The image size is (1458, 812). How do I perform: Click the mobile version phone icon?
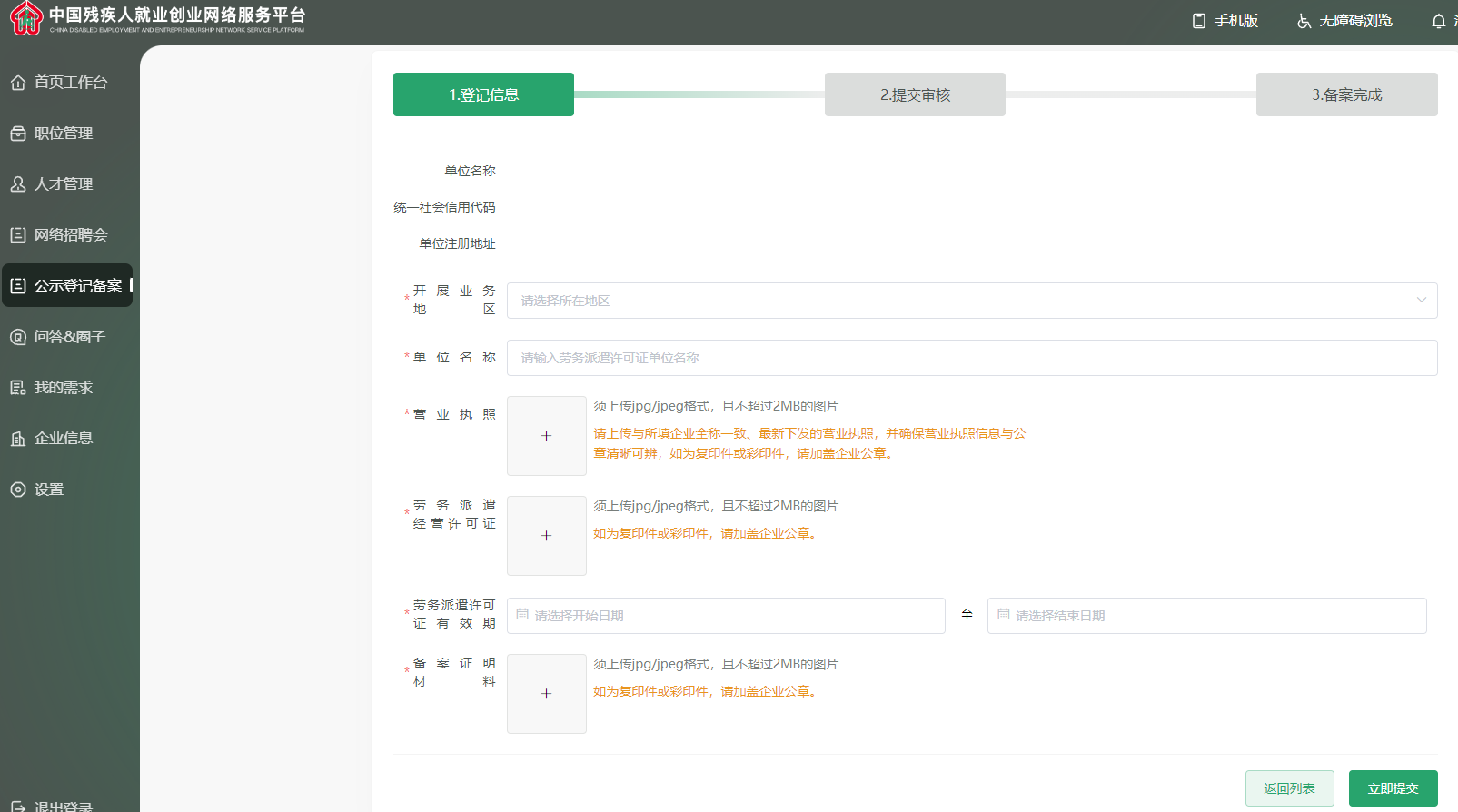coord(1199,21)
